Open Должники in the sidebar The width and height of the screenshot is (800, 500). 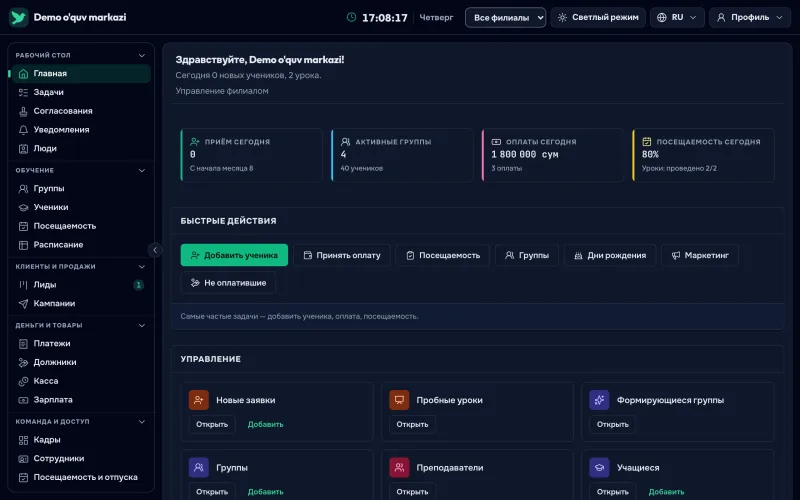pyautogui.click(x=81, y=362)
